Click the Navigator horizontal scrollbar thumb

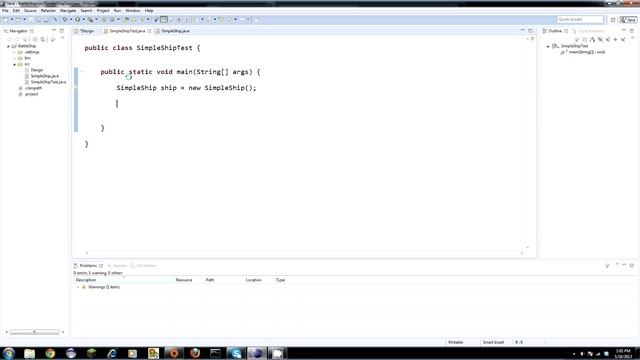click(35, 332)
